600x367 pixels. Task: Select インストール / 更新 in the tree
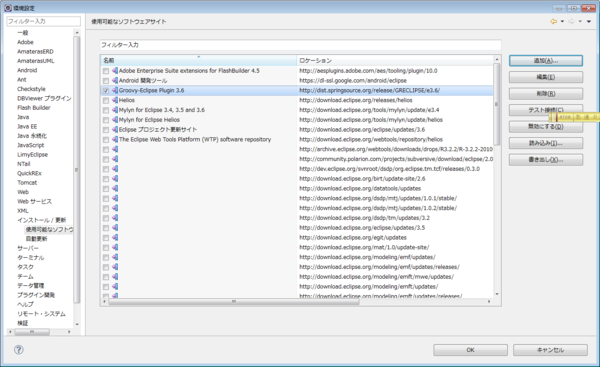pos(42,220)
